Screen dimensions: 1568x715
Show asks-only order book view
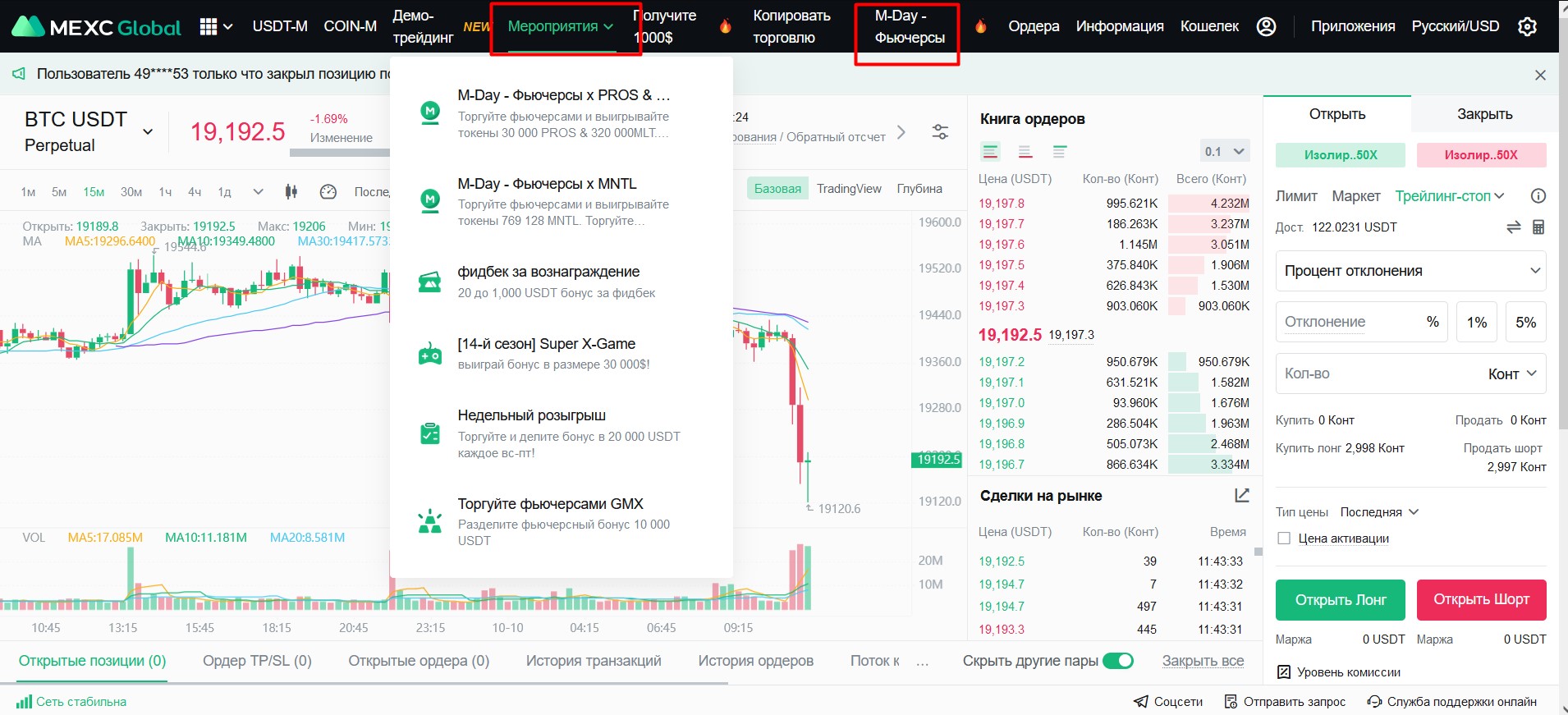point(1025,151)
